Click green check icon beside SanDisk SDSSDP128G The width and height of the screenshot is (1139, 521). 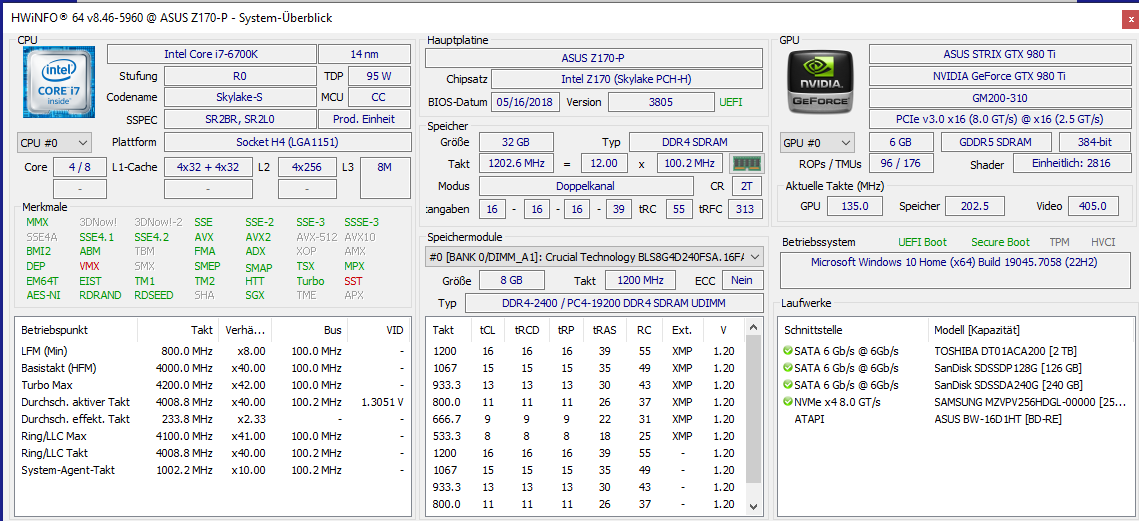click(787, 368)
